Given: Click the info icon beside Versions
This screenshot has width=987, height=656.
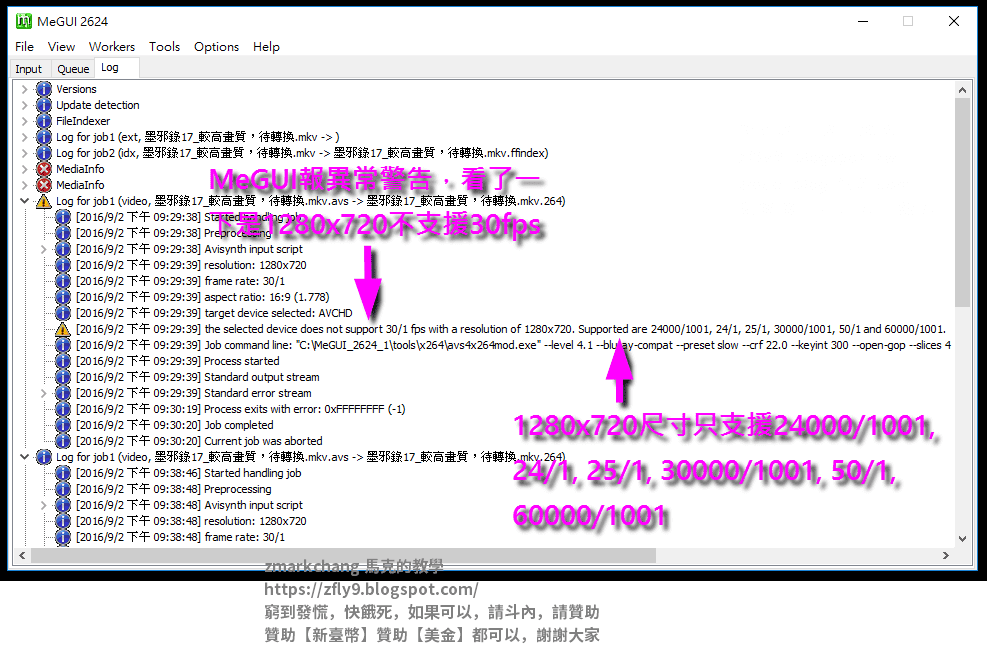Looking at the screenshot, I should click(x=43, y=89).
